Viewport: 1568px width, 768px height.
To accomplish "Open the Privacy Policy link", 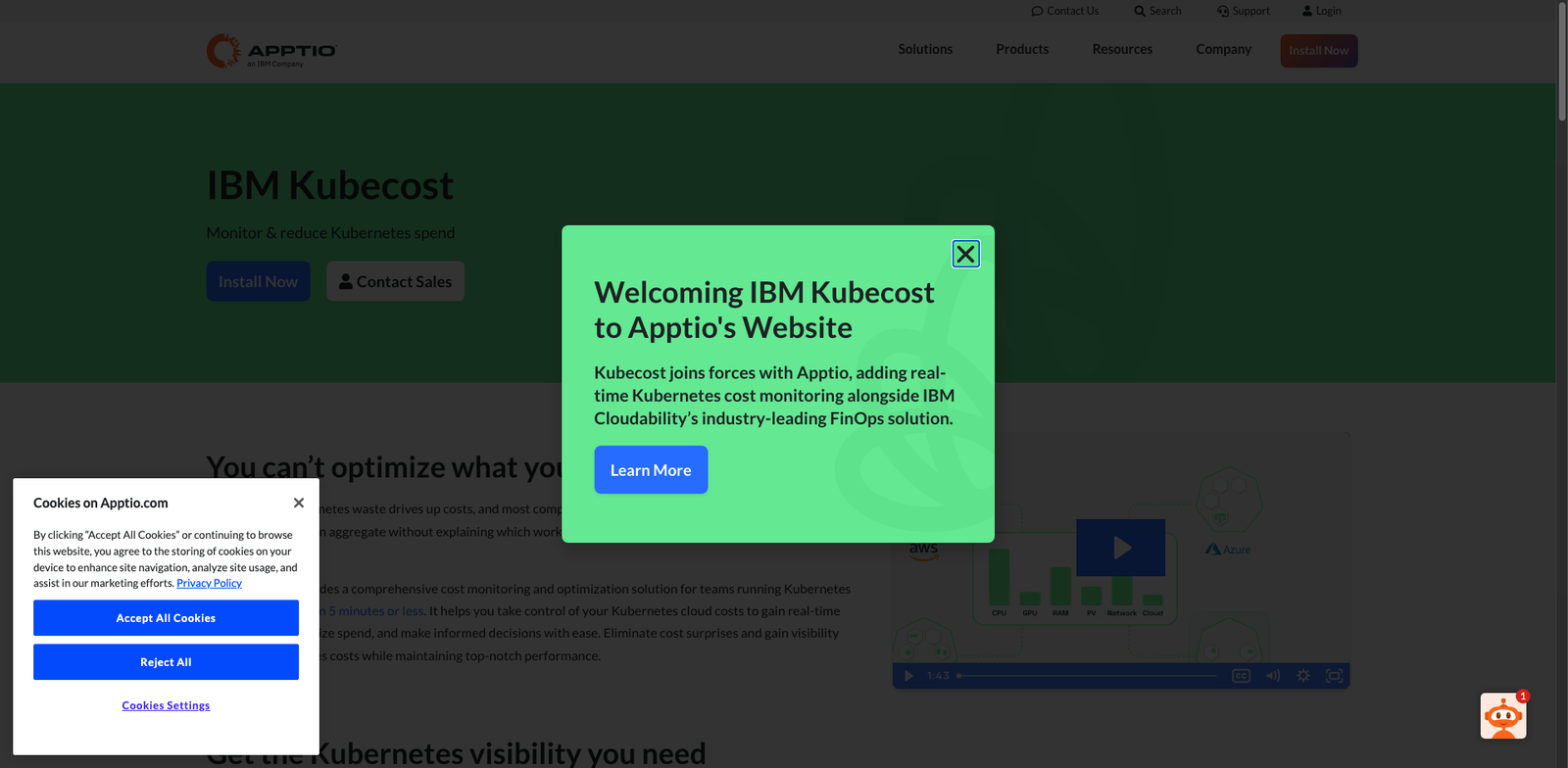I will pyautogui.click(x=209, y=583).
